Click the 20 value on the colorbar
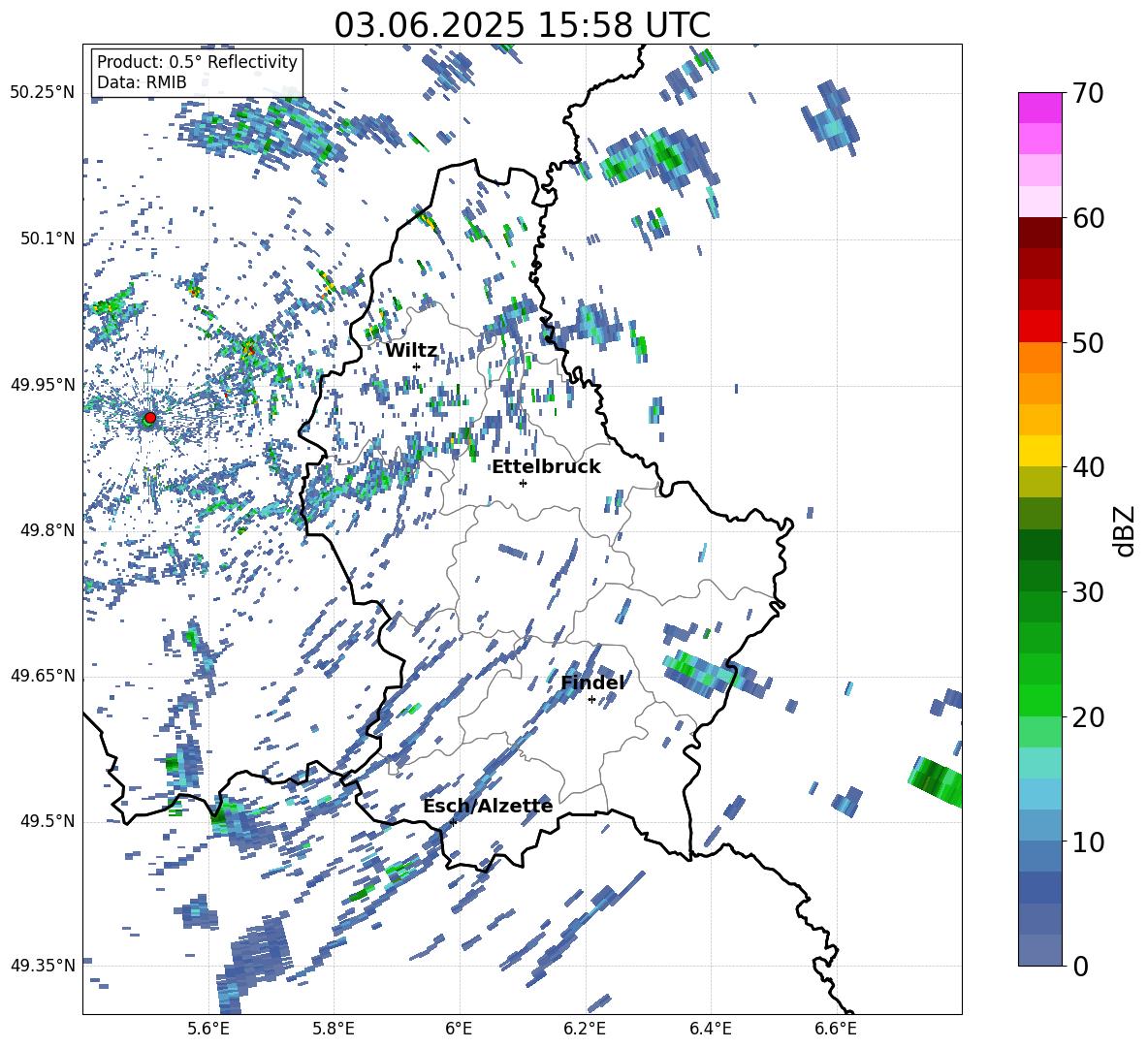This screenshot has height=1048, width=1148. coord(1088,717)
